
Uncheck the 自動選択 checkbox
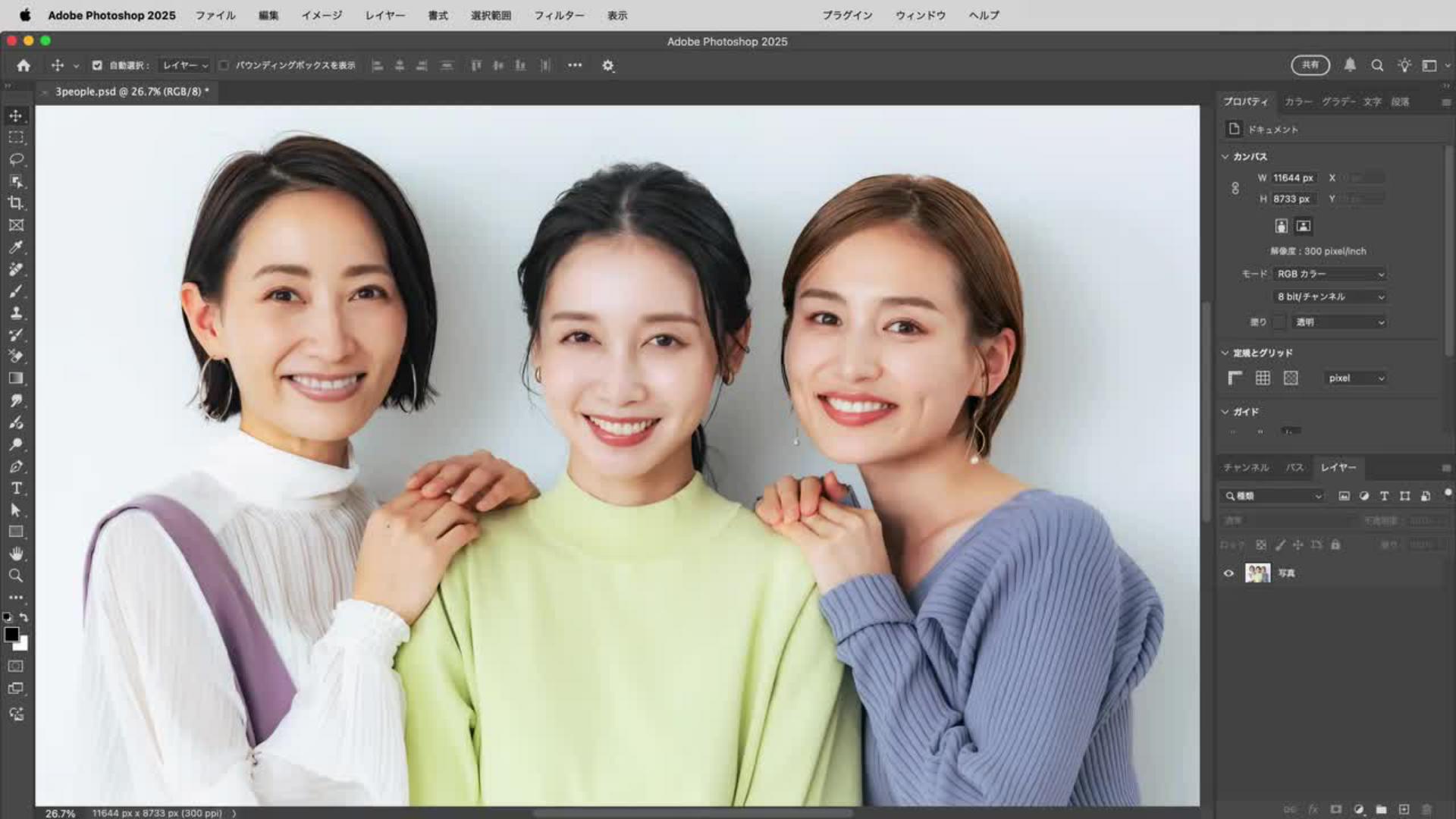point(97,66)
